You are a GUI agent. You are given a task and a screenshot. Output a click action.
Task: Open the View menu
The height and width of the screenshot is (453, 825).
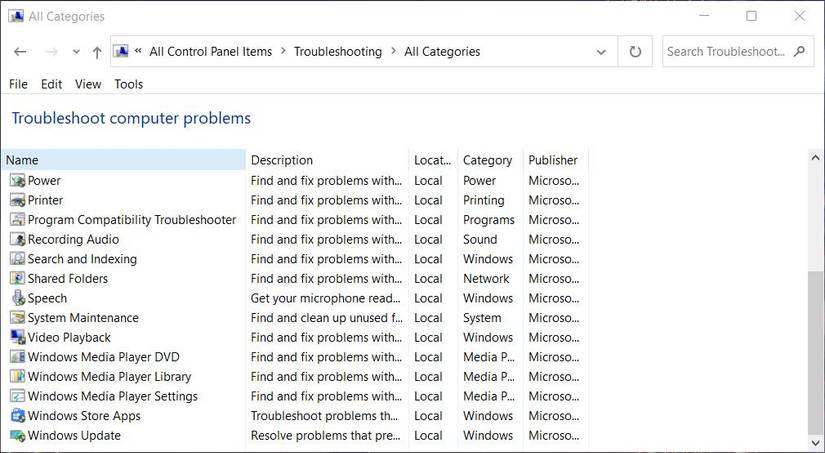click(88, 84)
